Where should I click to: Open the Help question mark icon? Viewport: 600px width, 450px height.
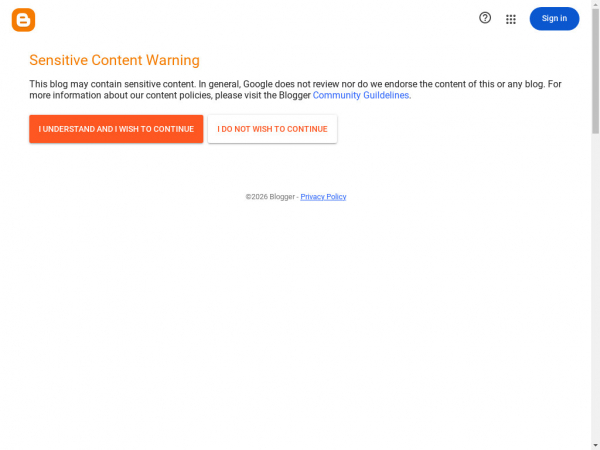[x=485, y=18]
